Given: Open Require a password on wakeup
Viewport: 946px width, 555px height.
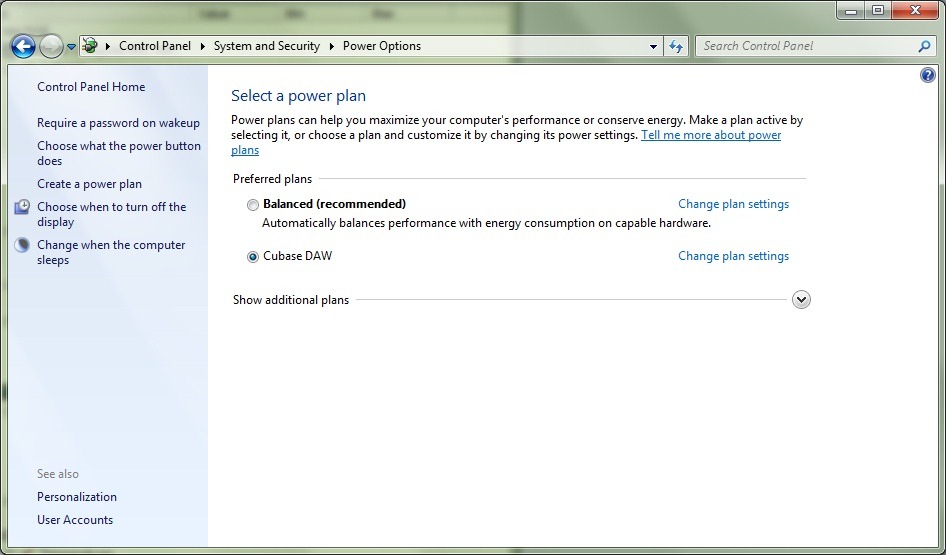Looking at the screenshot, I should coord(118,123).
